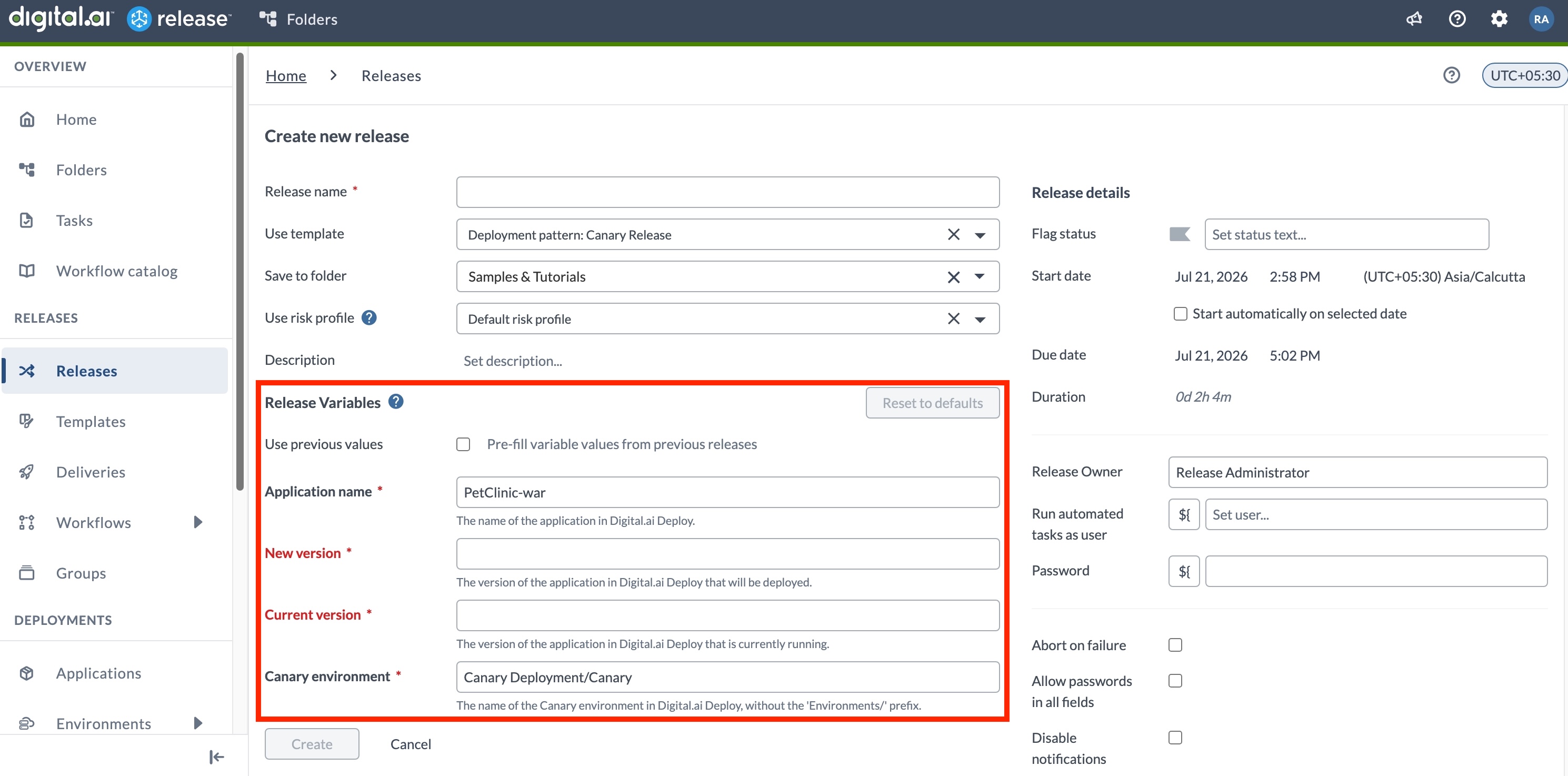Click the Groups sidebar icon
This screenshot has height=776, width=1568.
27,573
